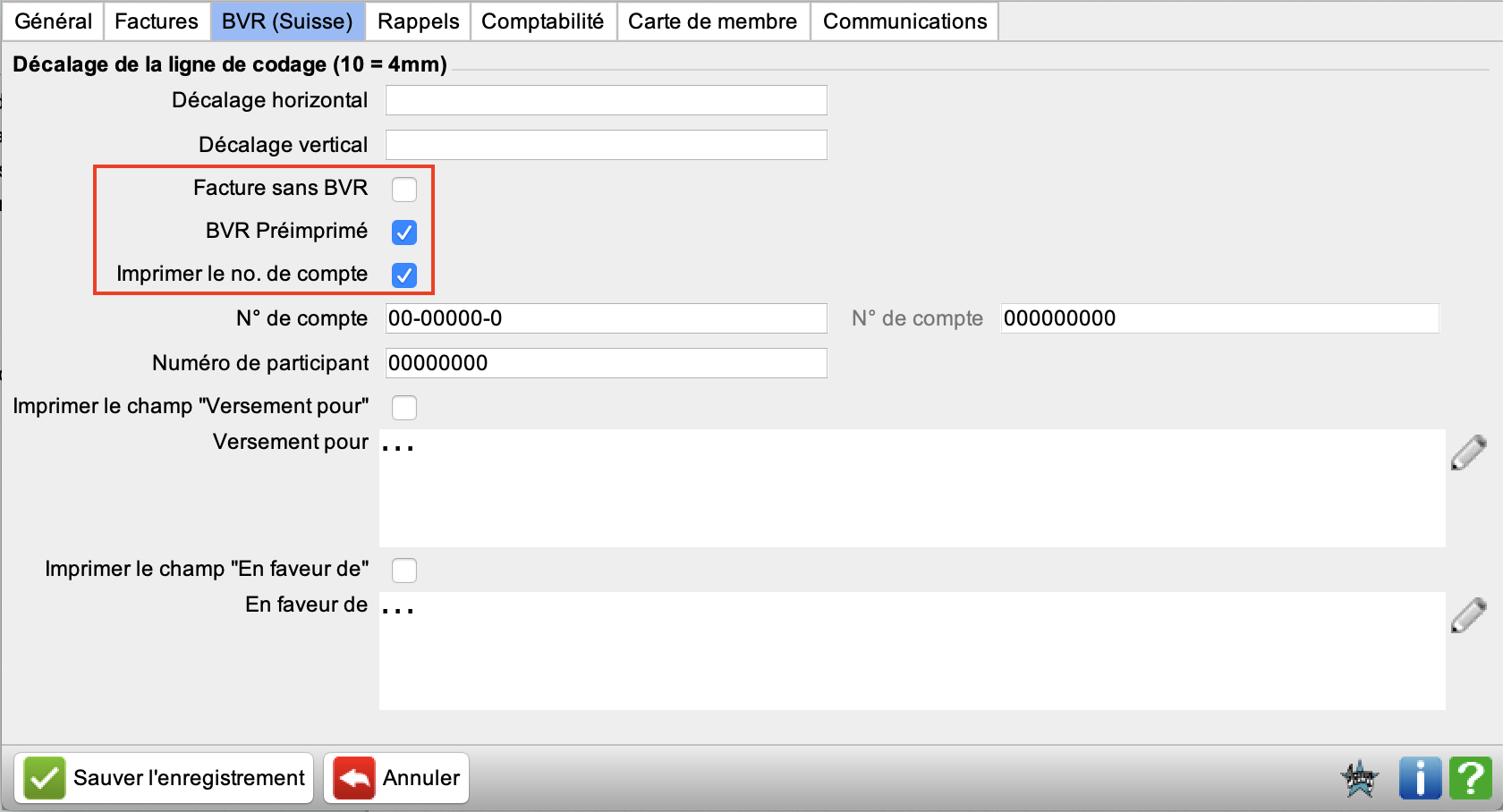Check Imprimer le champ "En faveur de"
1503x812 pixels.
pyautogui.click(x=404, y=571)
